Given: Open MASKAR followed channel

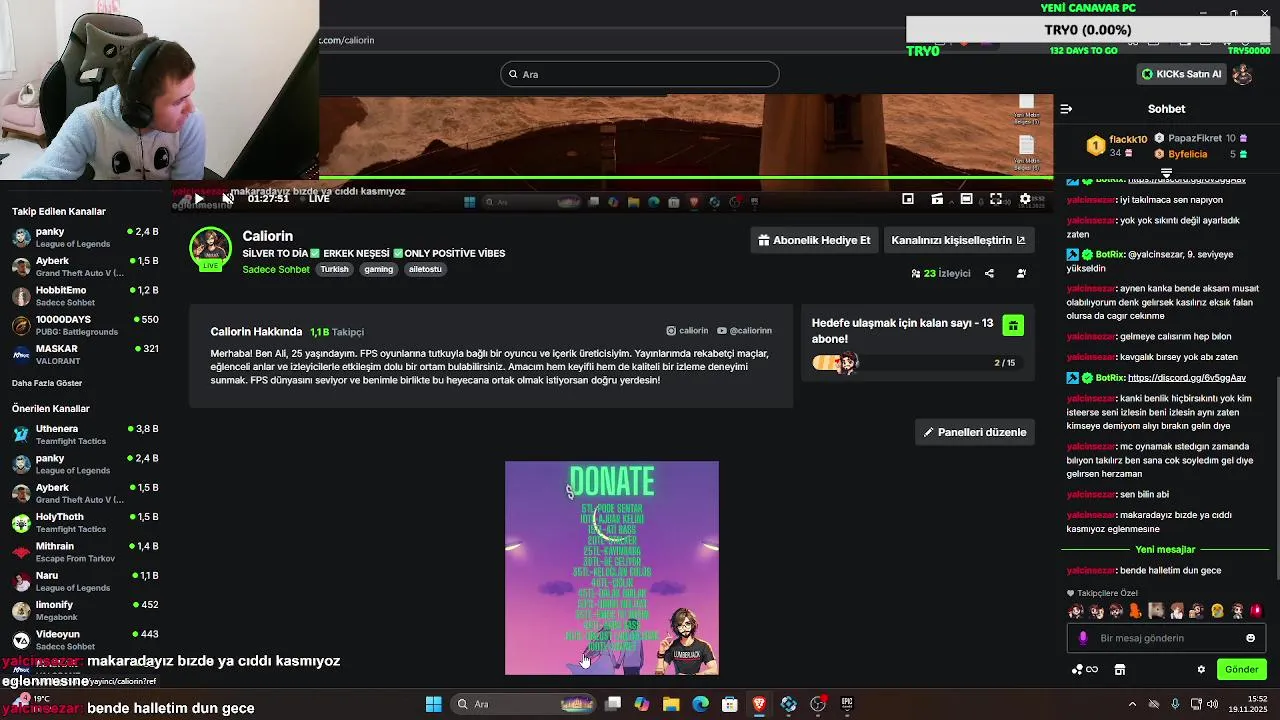Looking at the screenshot, I should click(85, 354).
